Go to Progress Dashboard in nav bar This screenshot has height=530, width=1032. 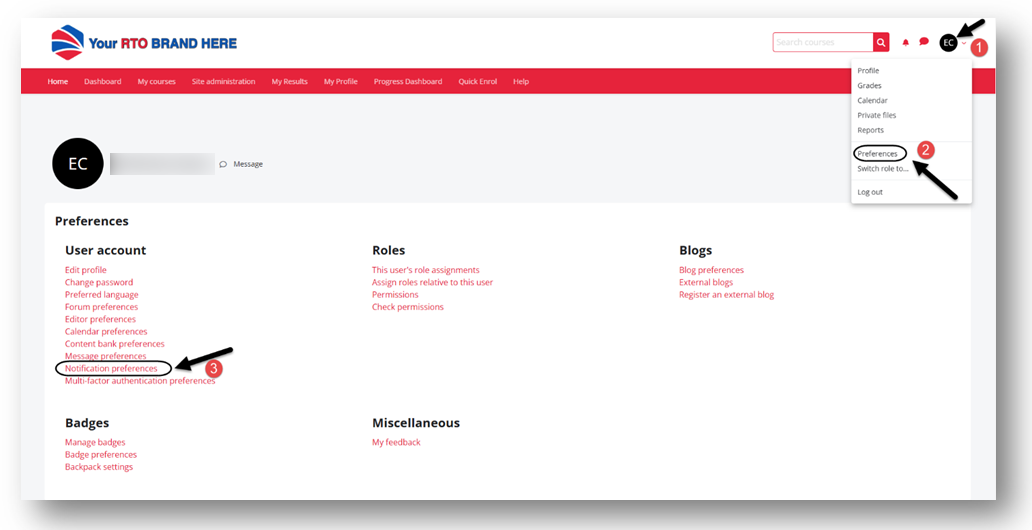[x=408, y=82]
